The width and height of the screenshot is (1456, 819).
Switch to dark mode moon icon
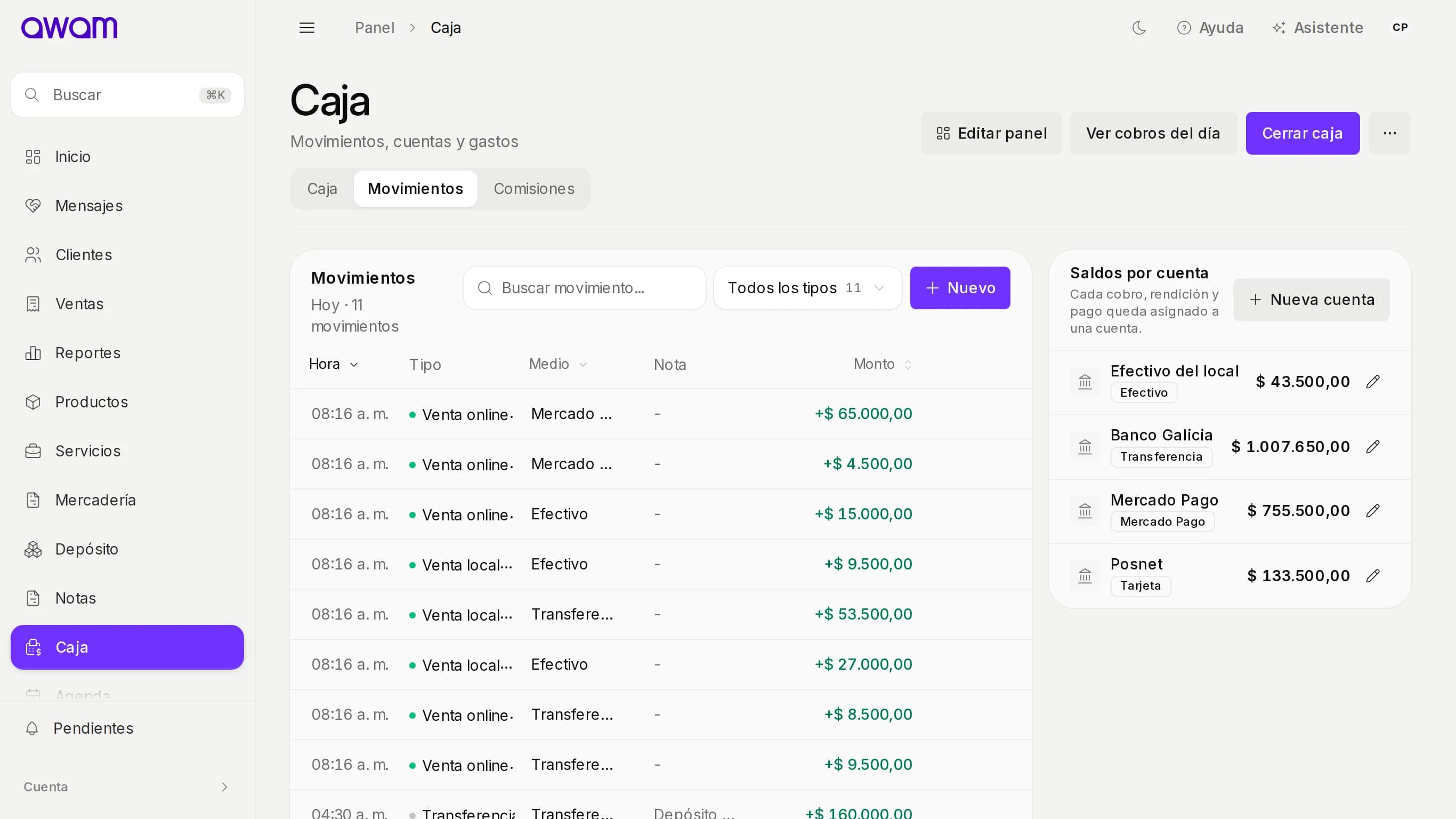1139,28
